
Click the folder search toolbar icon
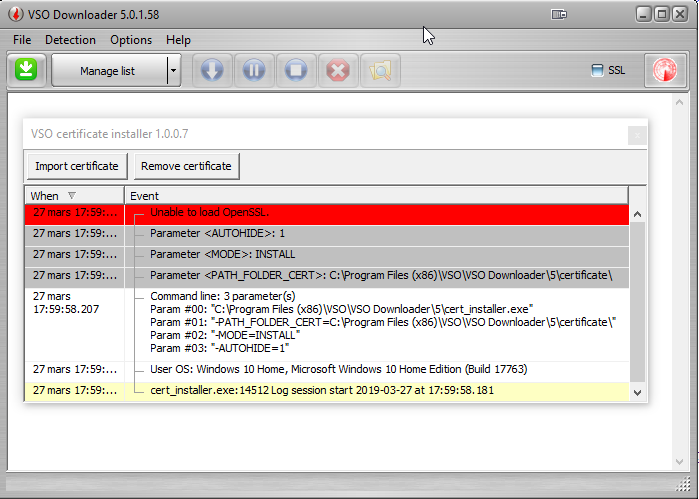[380, 70]
